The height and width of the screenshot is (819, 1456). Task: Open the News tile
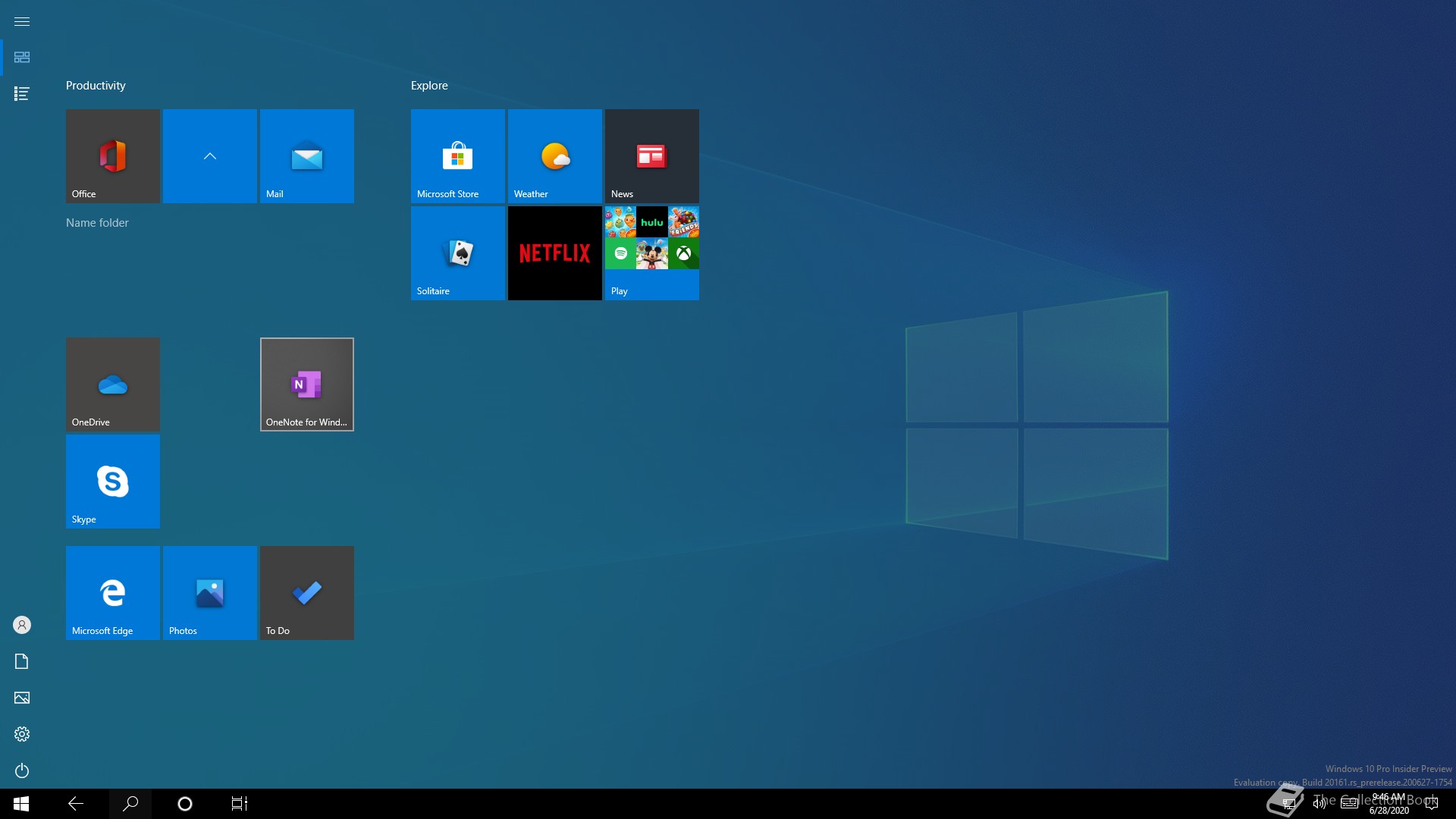(652, 156)
